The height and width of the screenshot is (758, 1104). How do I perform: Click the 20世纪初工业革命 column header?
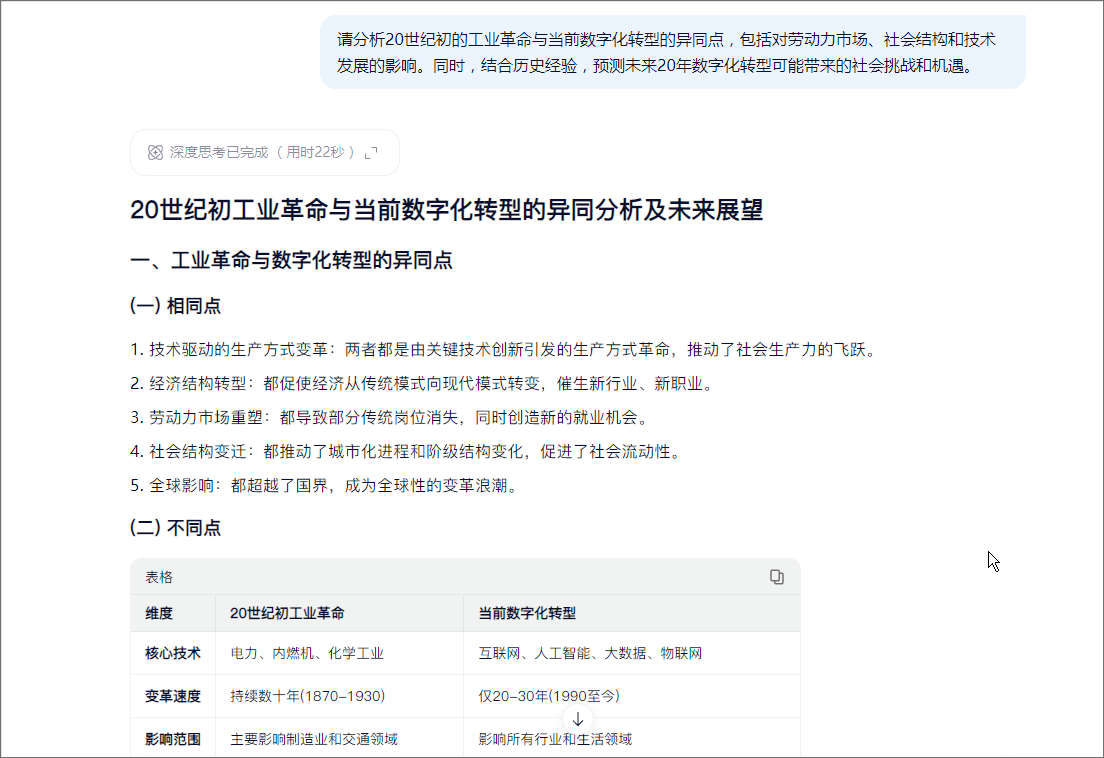pyautogui.click(x=287, y=613)
